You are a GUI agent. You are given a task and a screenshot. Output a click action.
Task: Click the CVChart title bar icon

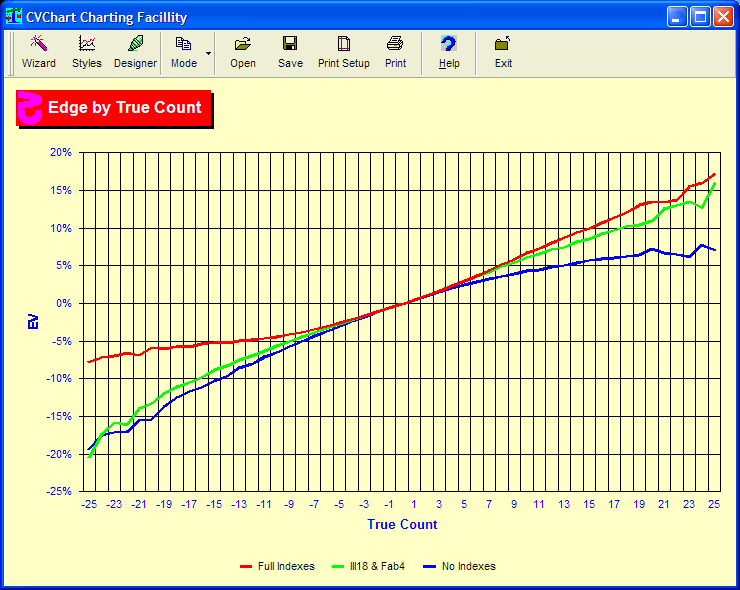[x=14, y=17]
